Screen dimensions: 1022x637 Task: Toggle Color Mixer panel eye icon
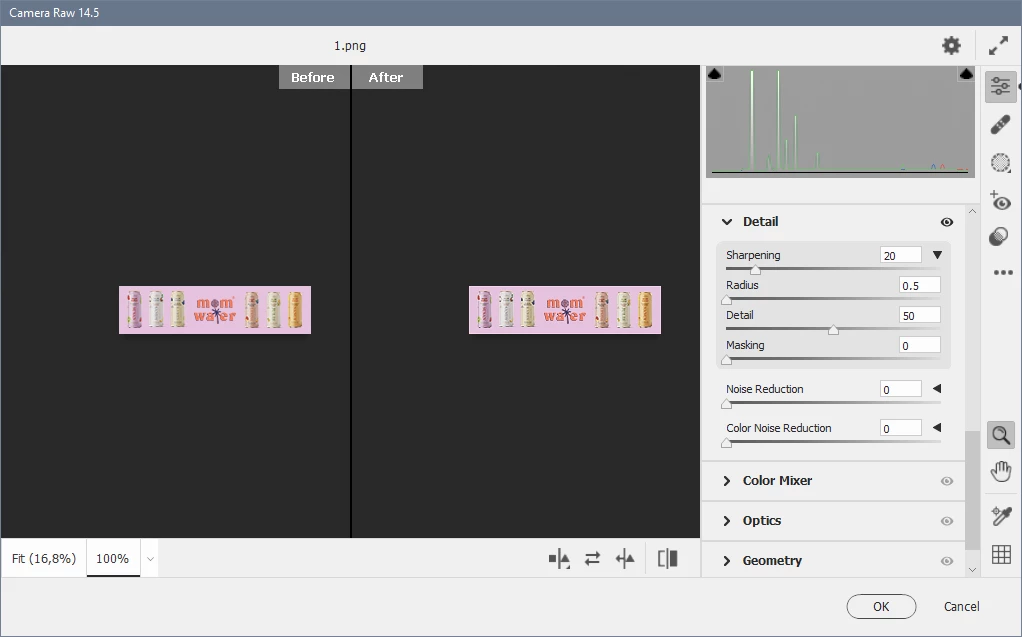(x=947, y=481)
